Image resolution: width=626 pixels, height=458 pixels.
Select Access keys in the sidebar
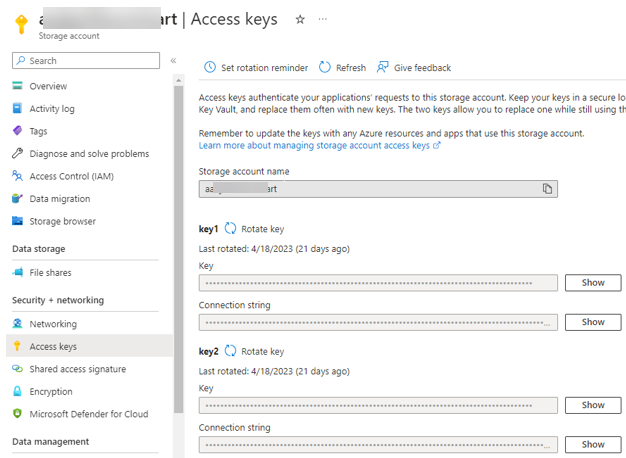click(89, 346)
